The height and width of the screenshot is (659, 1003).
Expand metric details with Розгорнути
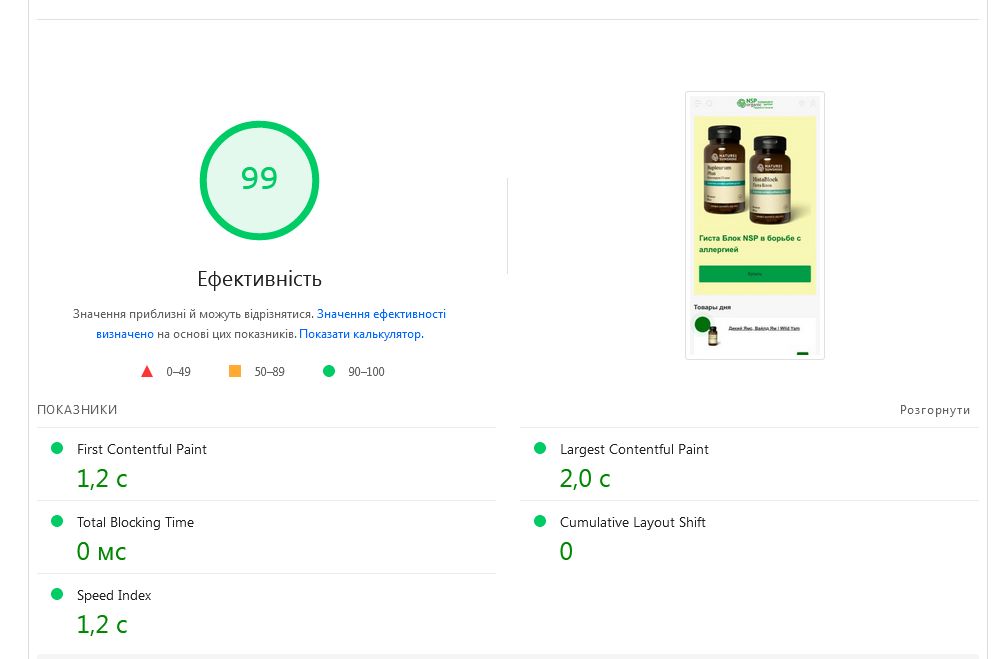pyautogui.click(x=934, y=410)
